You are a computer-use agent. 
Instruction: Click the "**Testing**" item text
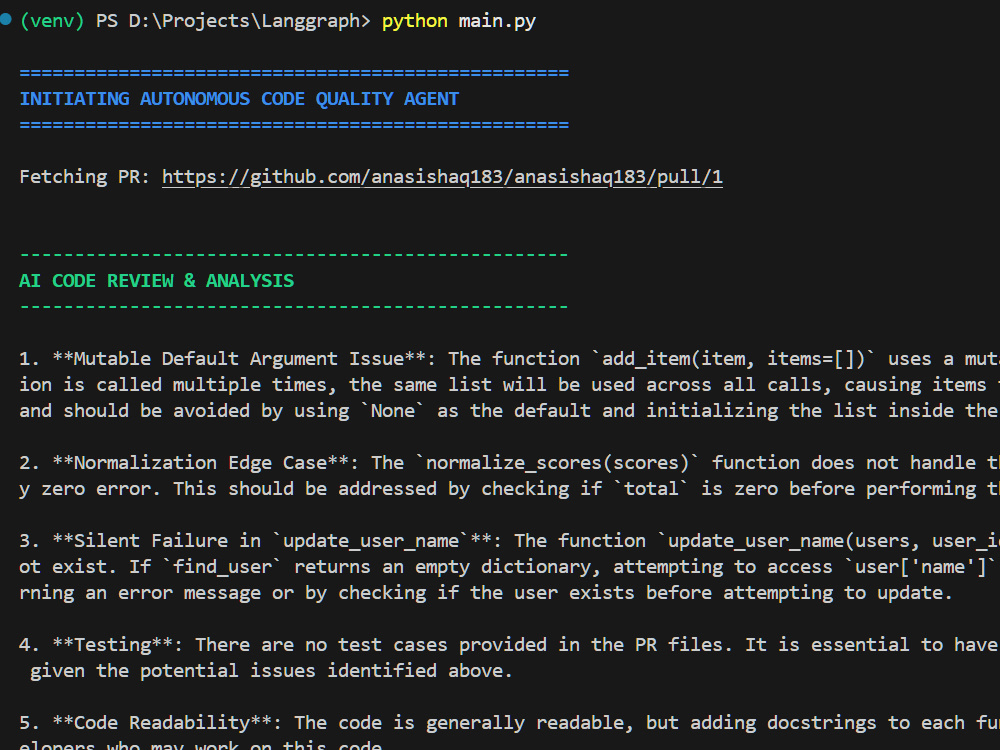tap(113, 645)
